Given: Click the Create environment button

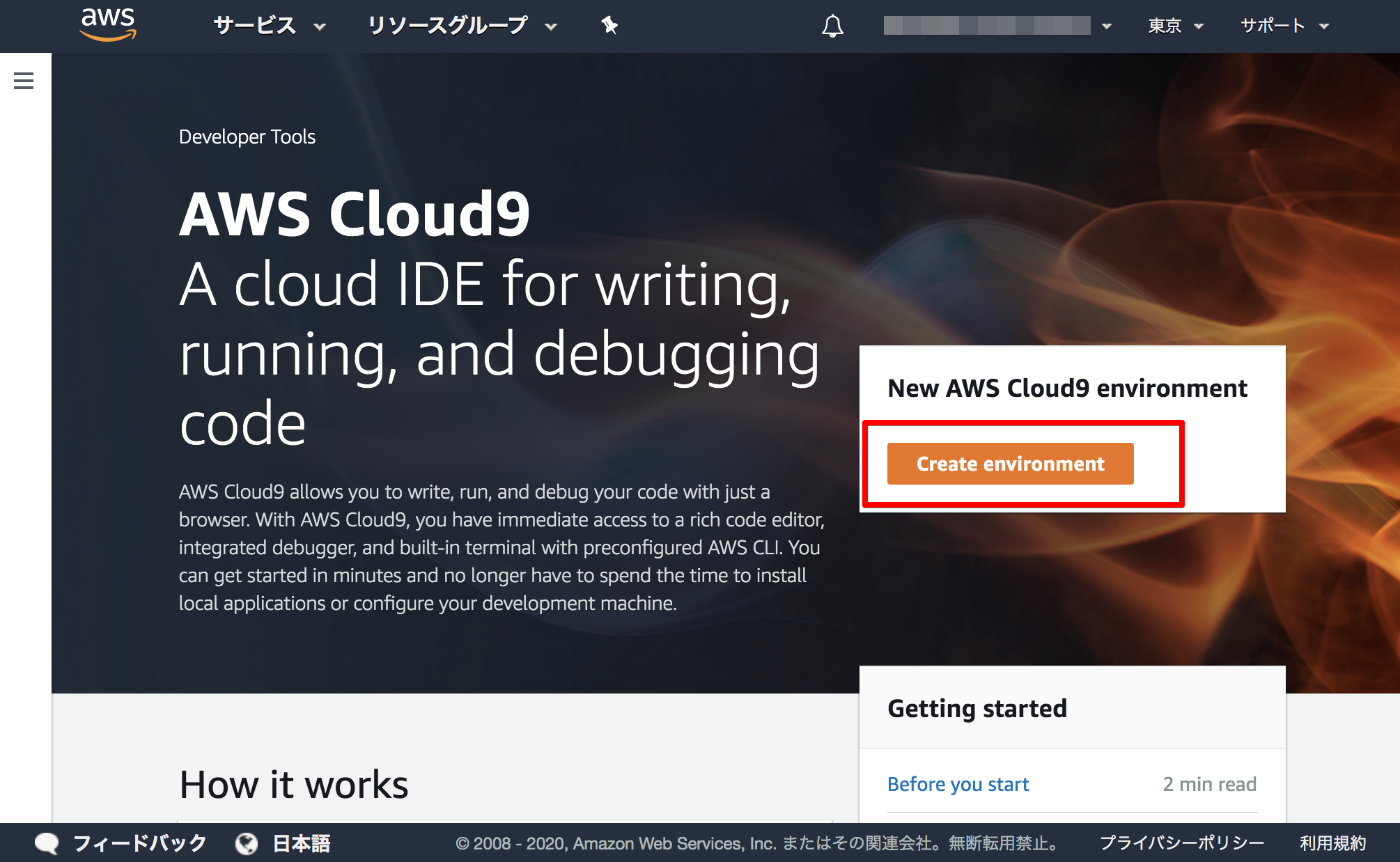Looking at the screenshot, I should [x=1010, y=464].
